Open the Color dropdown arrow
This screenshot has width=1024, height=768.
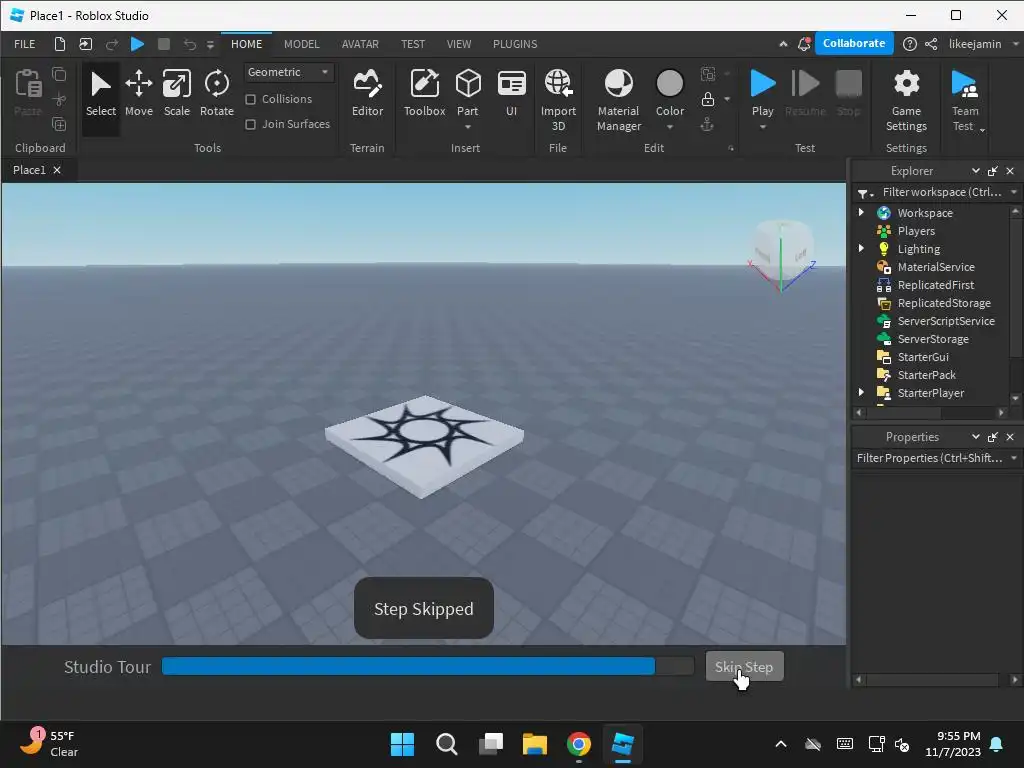[669, 127]
